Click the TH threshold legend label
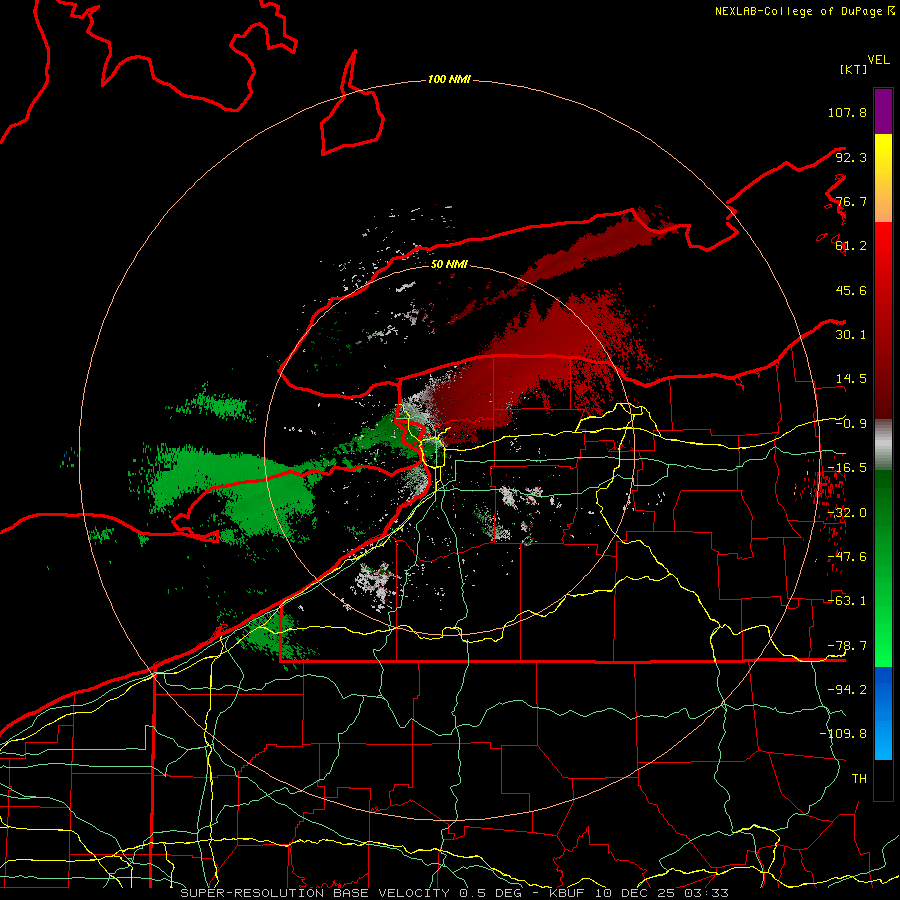 pos(859,779)
